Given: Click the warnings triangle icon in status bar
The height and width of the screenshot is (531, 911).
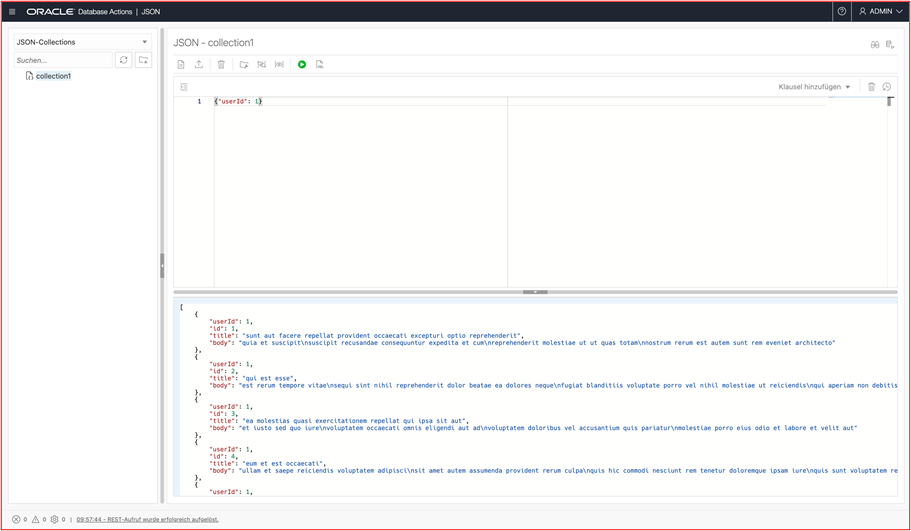Looking at the screenshot, I should tap(35, 519).
